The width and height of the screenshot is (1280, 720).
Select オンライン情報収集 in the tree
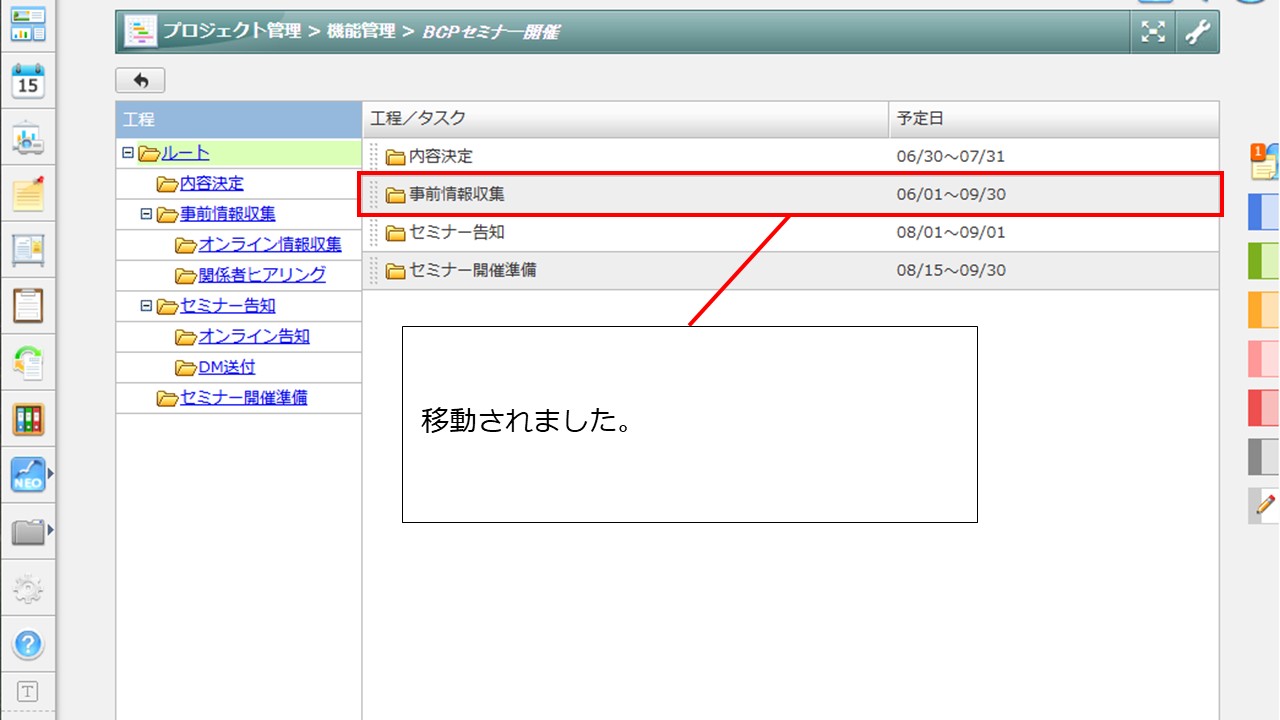pos(270,245)
